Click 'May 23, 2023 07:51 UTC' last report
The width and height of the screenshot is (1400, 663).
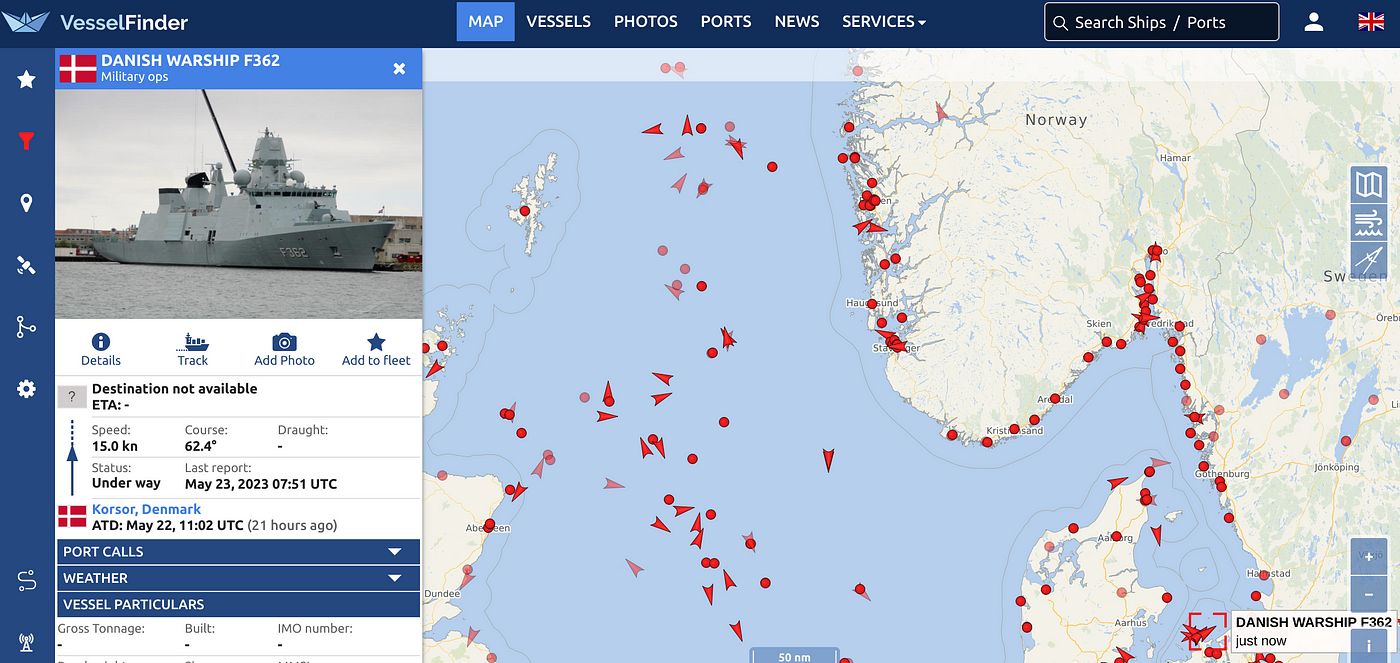261,484
